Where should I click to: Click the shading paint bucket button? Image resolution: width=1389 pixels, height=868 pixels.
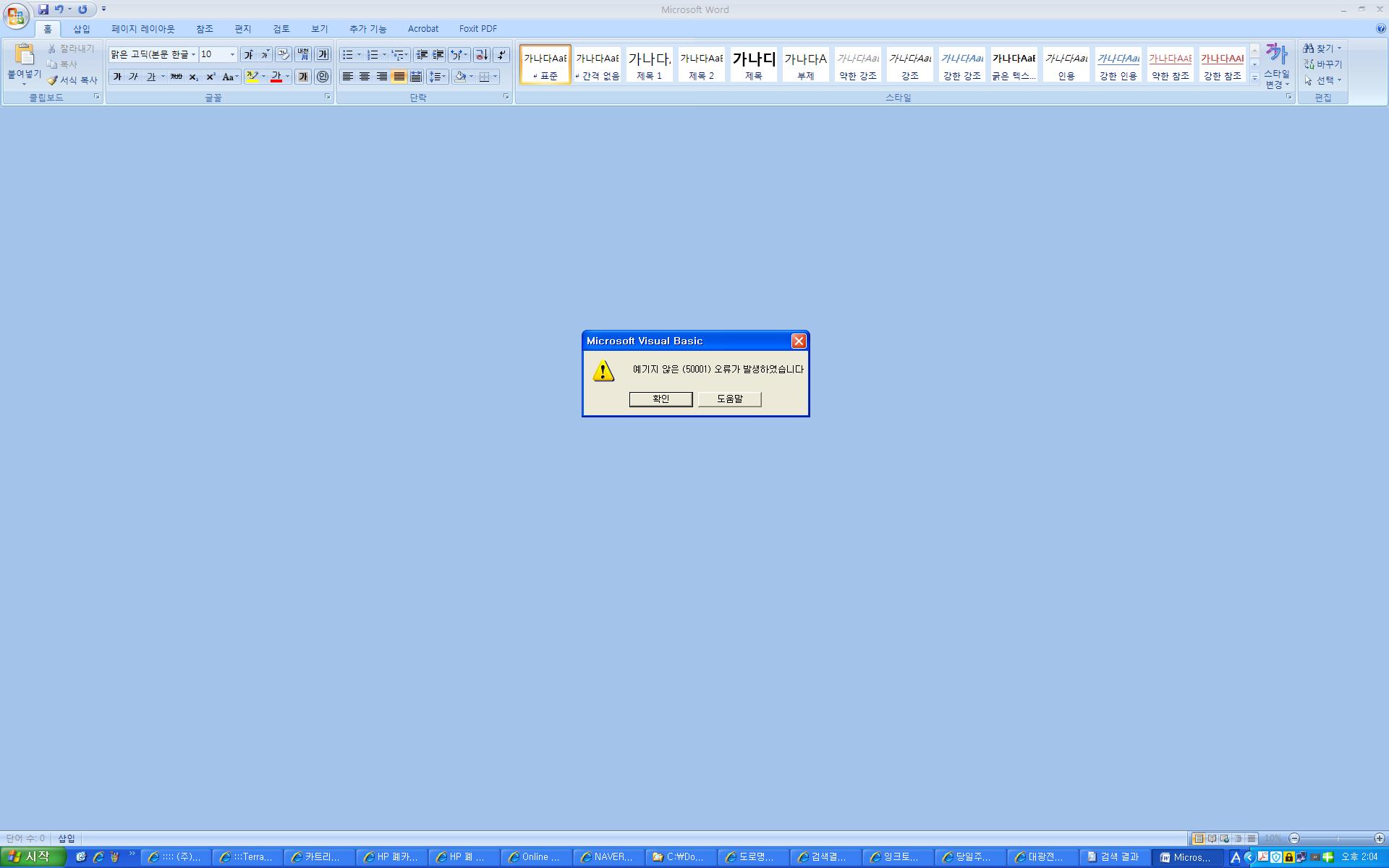460,77
